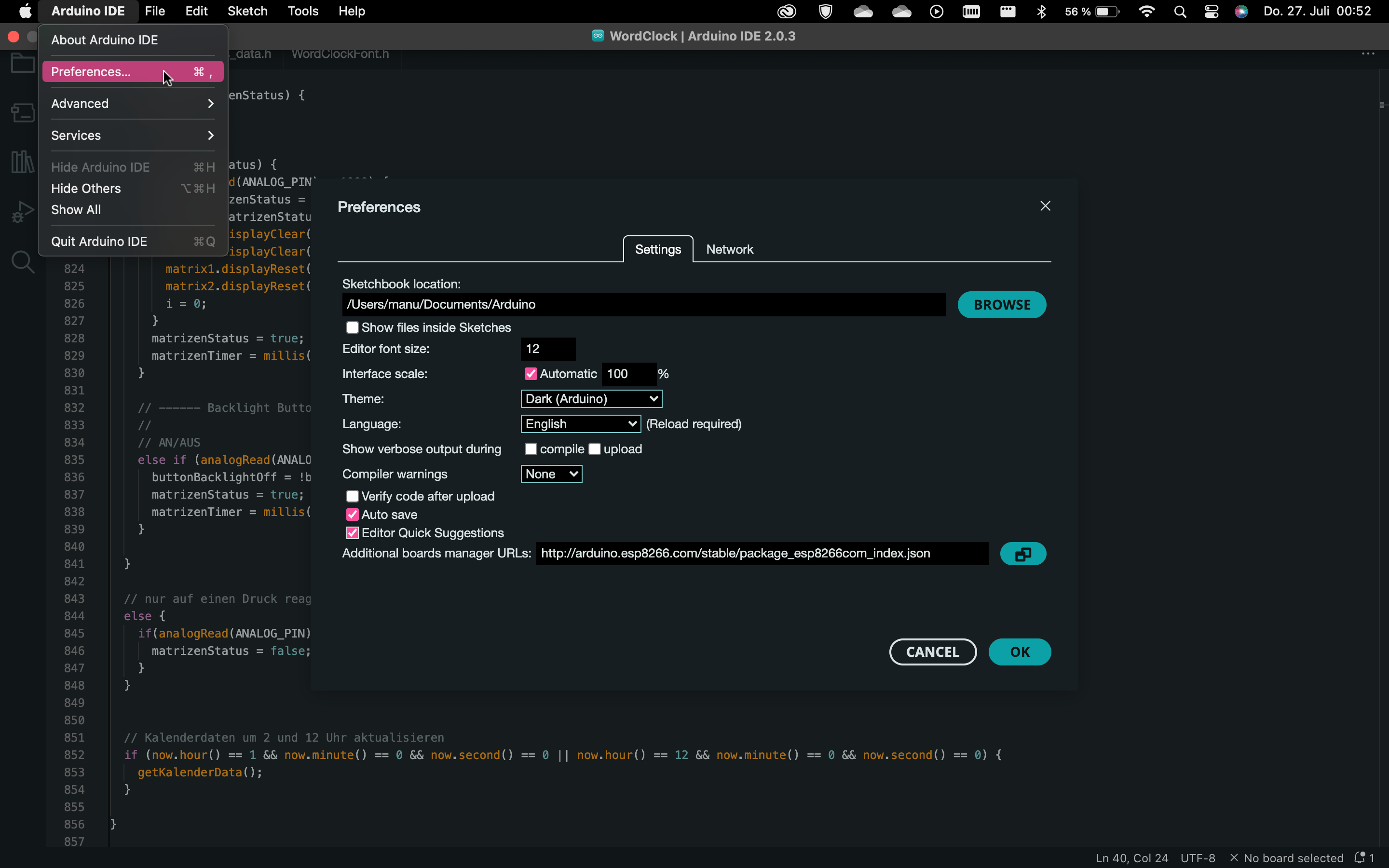Click UTF-8 encoding in status bar
Image resolution: width=1389 pixels, height=868 pixels.
[1198, 858]
